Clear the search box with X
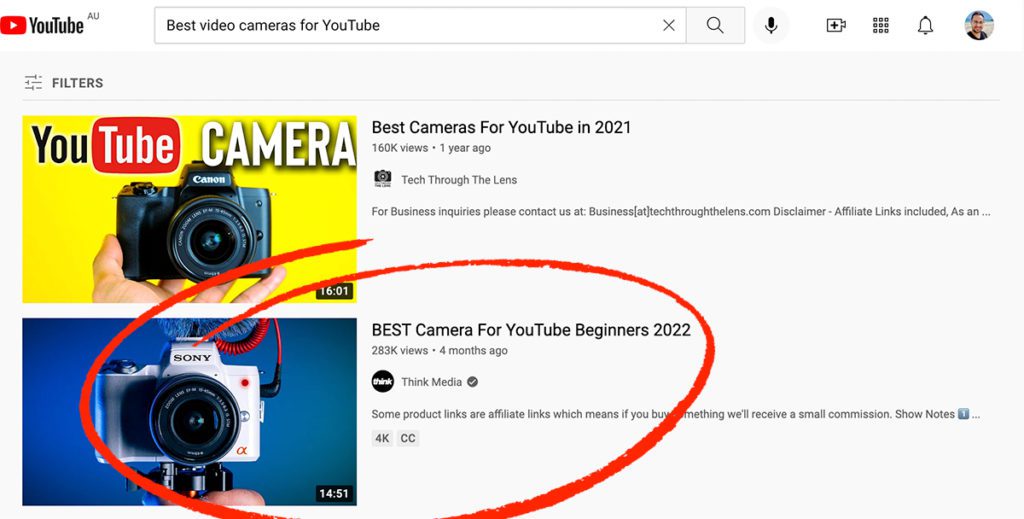 [x=669, y=25]
